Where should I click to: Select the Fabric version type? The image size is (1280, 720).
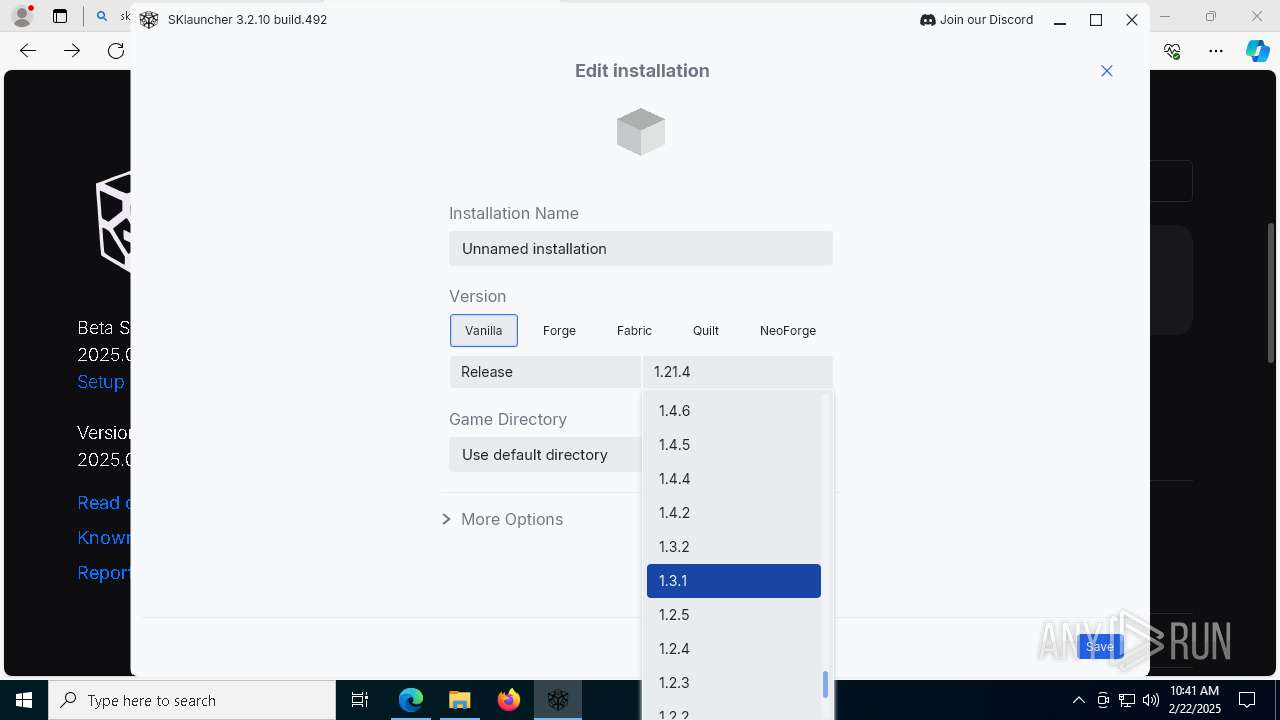point(634,331)
